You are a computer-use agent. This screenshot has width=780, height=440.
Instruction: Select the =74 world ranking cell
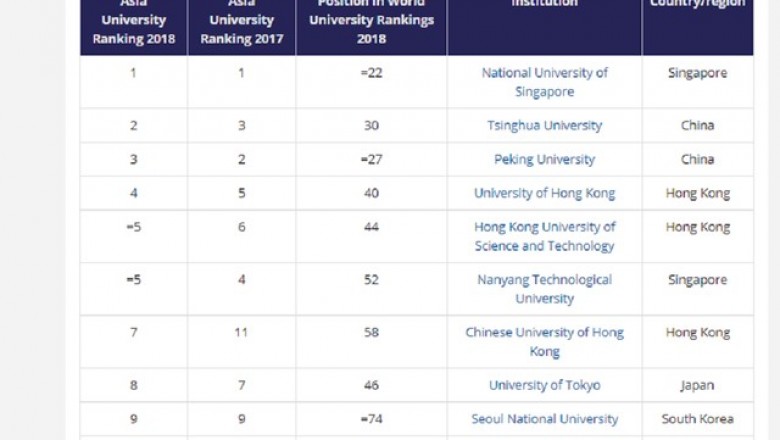click(371, 419)
